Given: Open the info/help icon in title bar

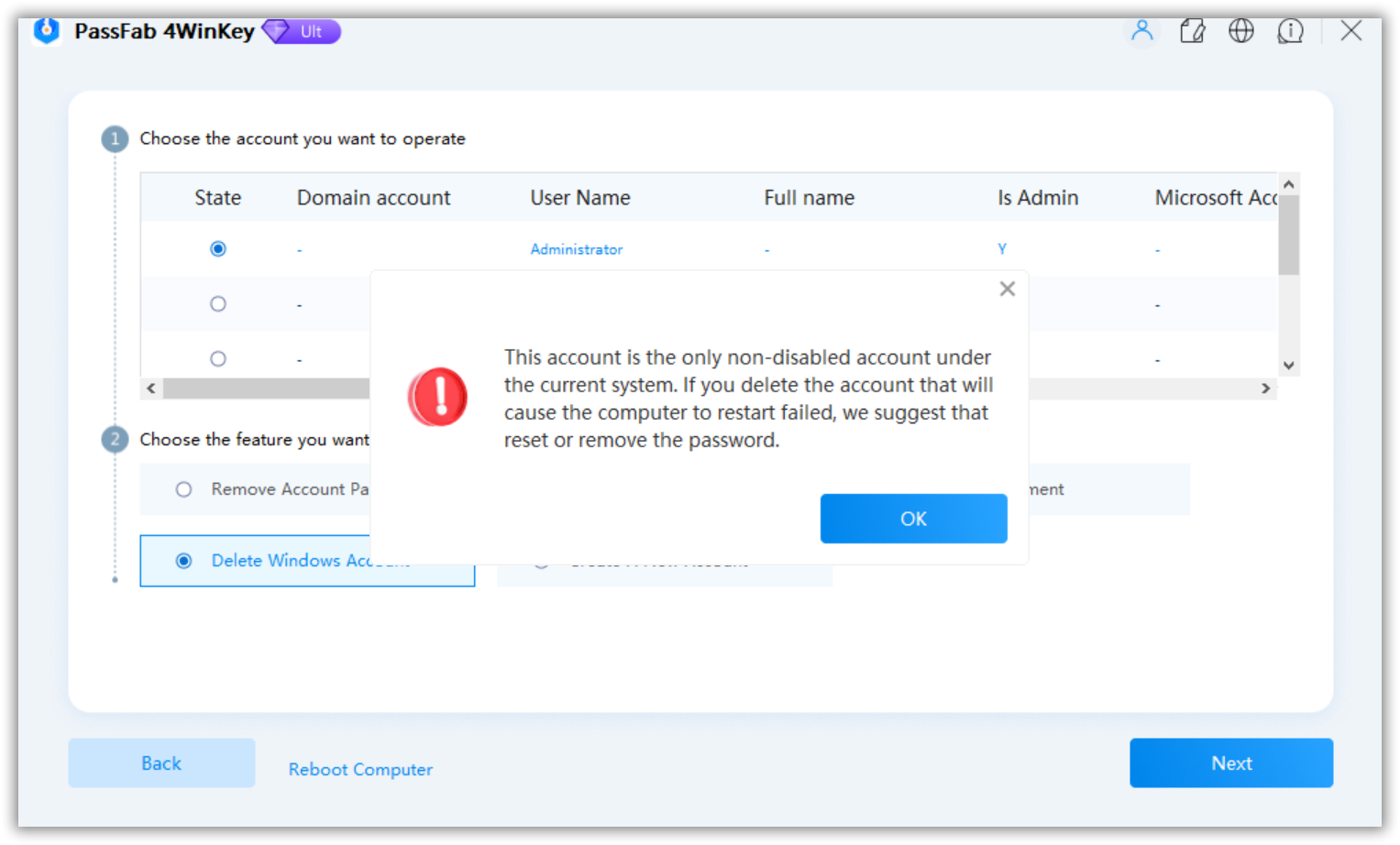Looking at the screenshot, I should (1290, 30).
